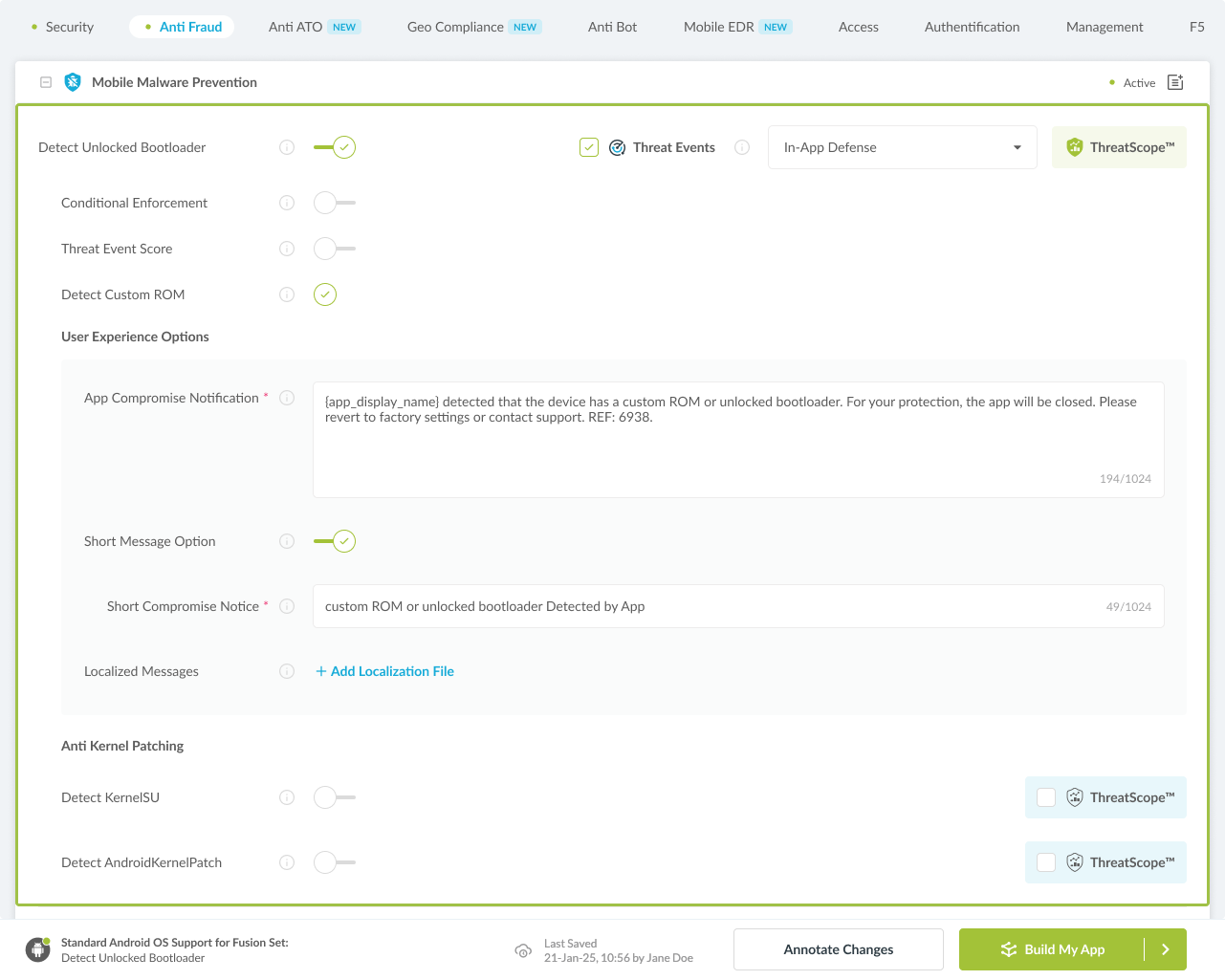Screen dimensions: 1225x980
Task: Switch to the Anti Bot tab
Action: click(x=612, y=27)
